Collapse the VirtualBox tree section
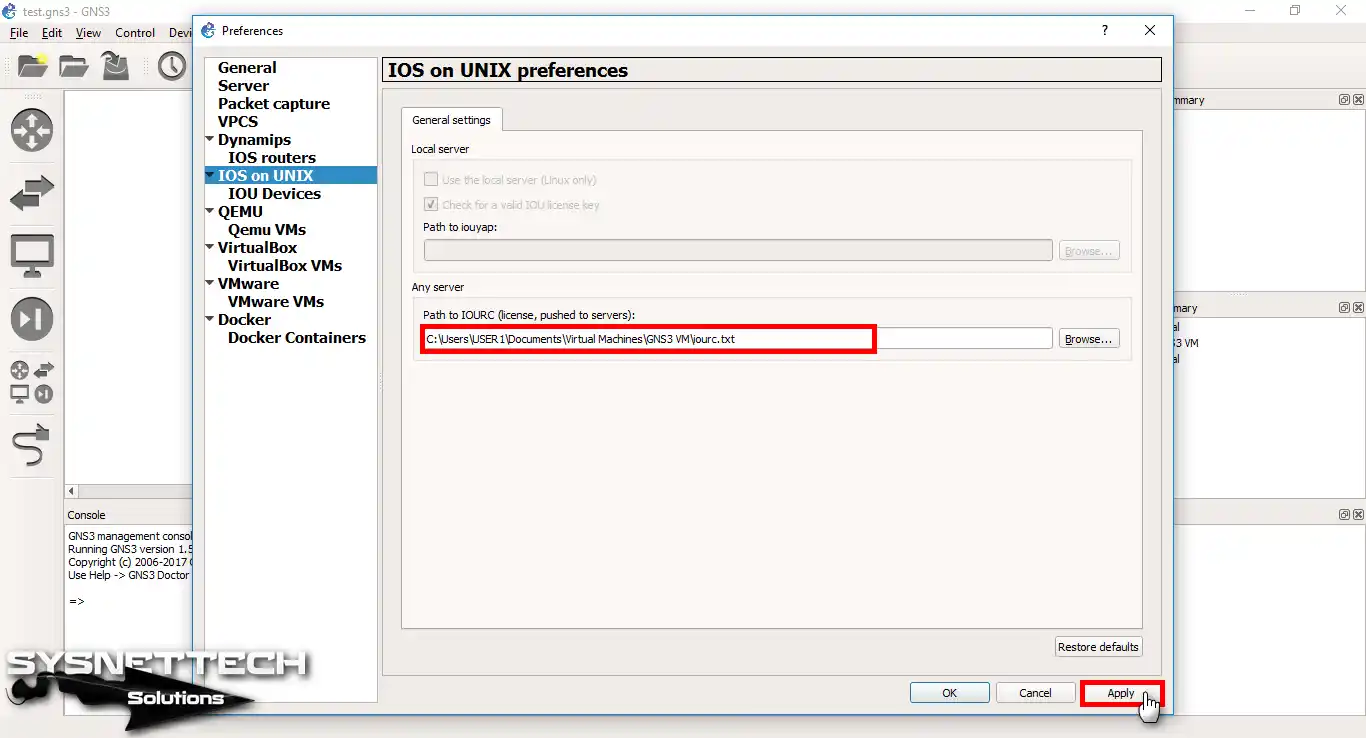The height and width of the screenshot is (738, 1366). pos(210,248)
